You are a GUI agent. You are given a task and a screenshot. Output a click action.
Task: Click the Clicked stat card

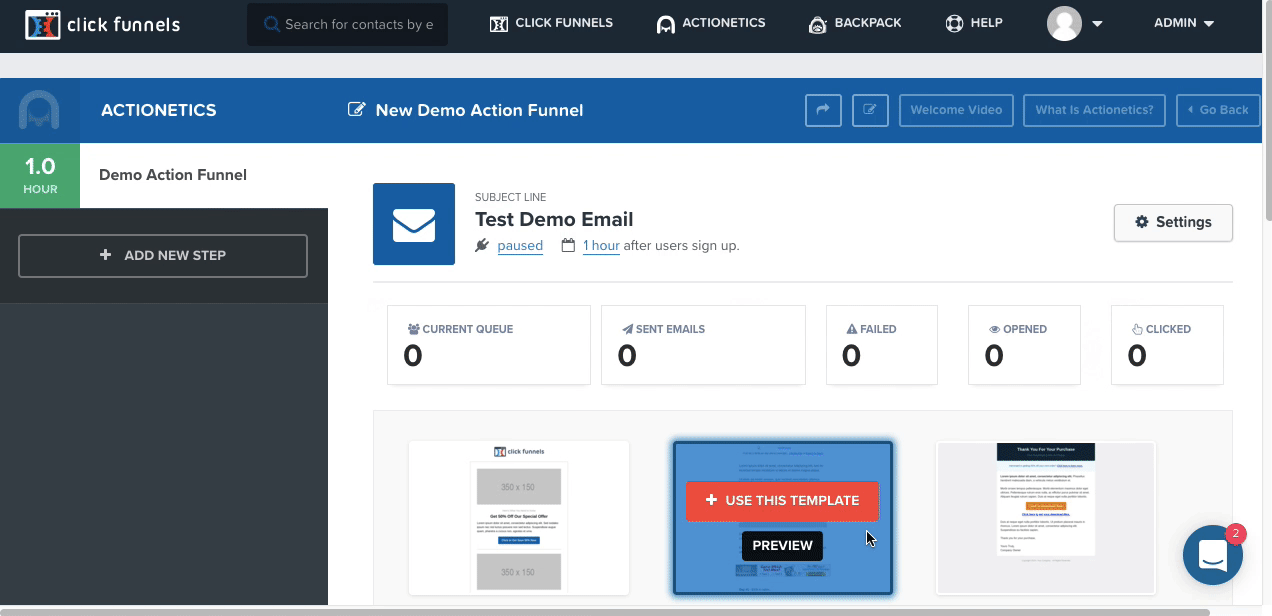click(1167, 345)
